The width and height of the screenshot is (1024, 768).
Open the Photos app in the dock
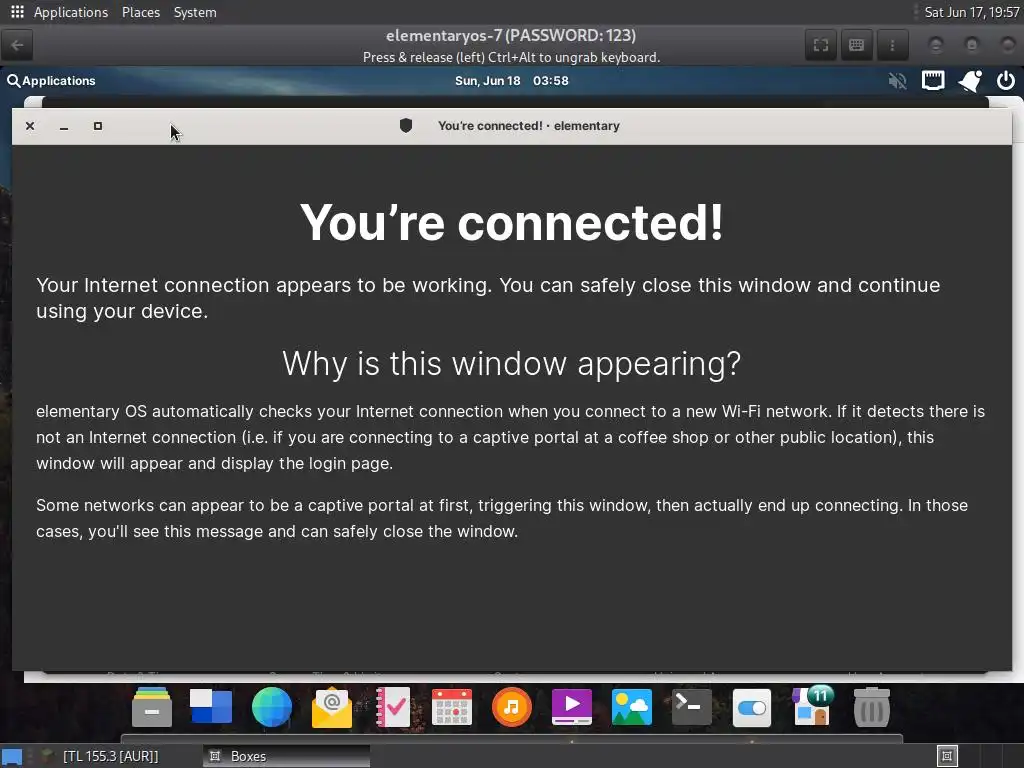(x=632, y=707)
